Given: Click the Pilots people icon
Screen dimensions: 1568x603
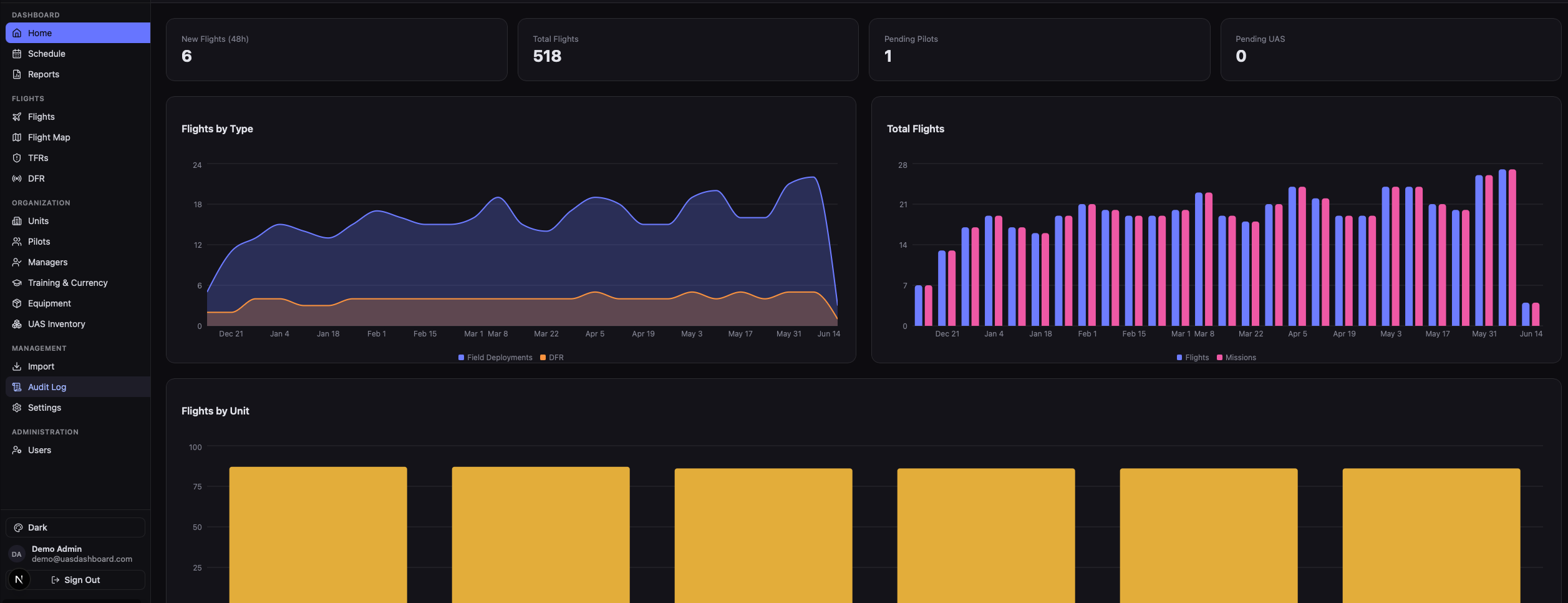Looking at the screenshot, I should (17, 242).
